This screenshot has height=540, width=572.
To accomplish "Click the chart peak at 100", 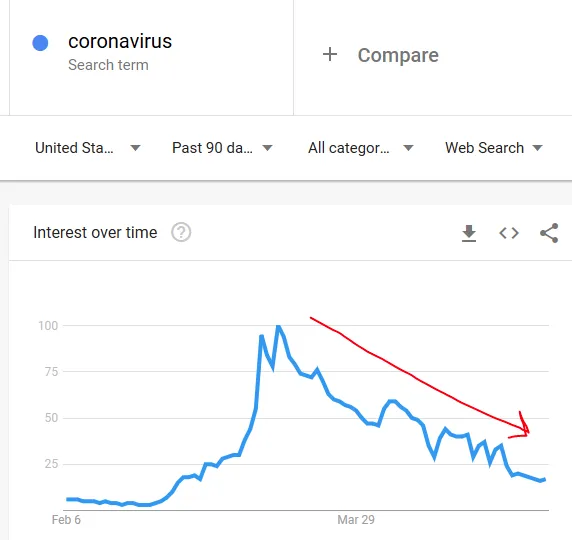I will coord(279,326).
